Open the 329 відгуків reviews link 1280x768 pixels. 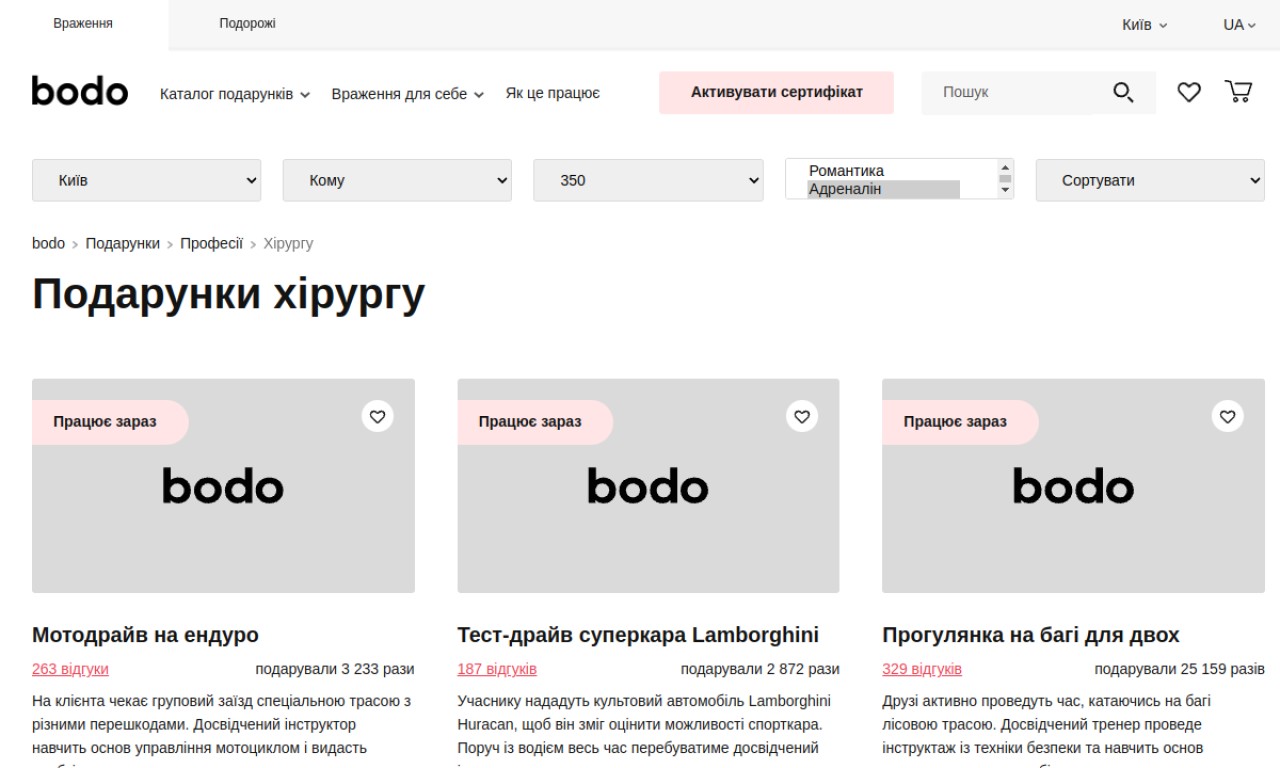(x=922, y=669)
